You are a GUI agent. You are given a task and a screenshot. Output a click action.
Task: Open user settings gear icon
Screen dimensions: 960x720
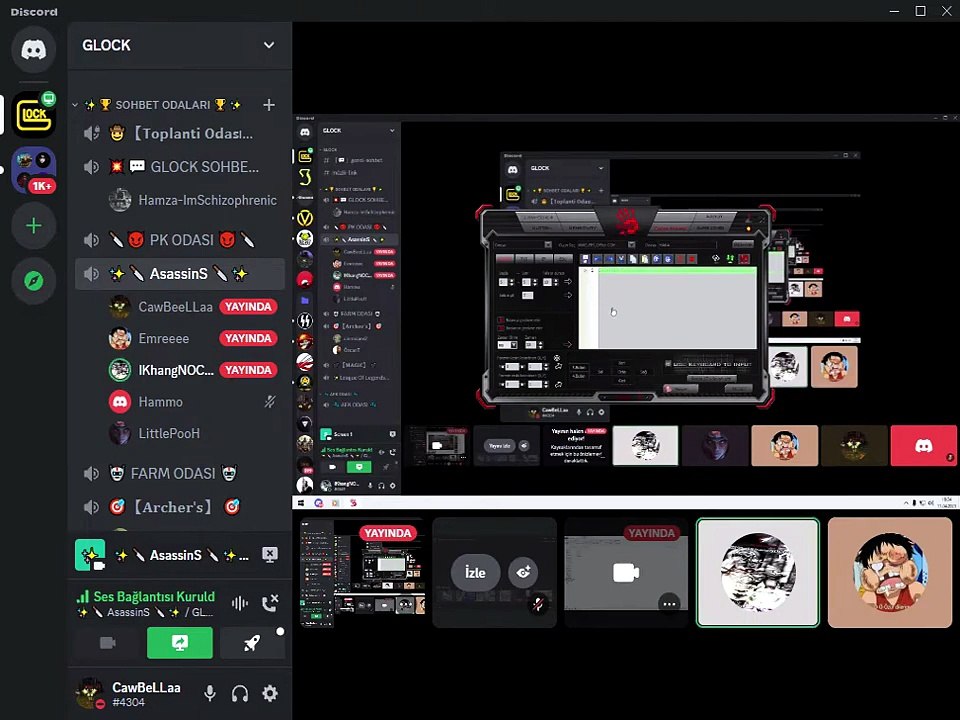(270, 693)
